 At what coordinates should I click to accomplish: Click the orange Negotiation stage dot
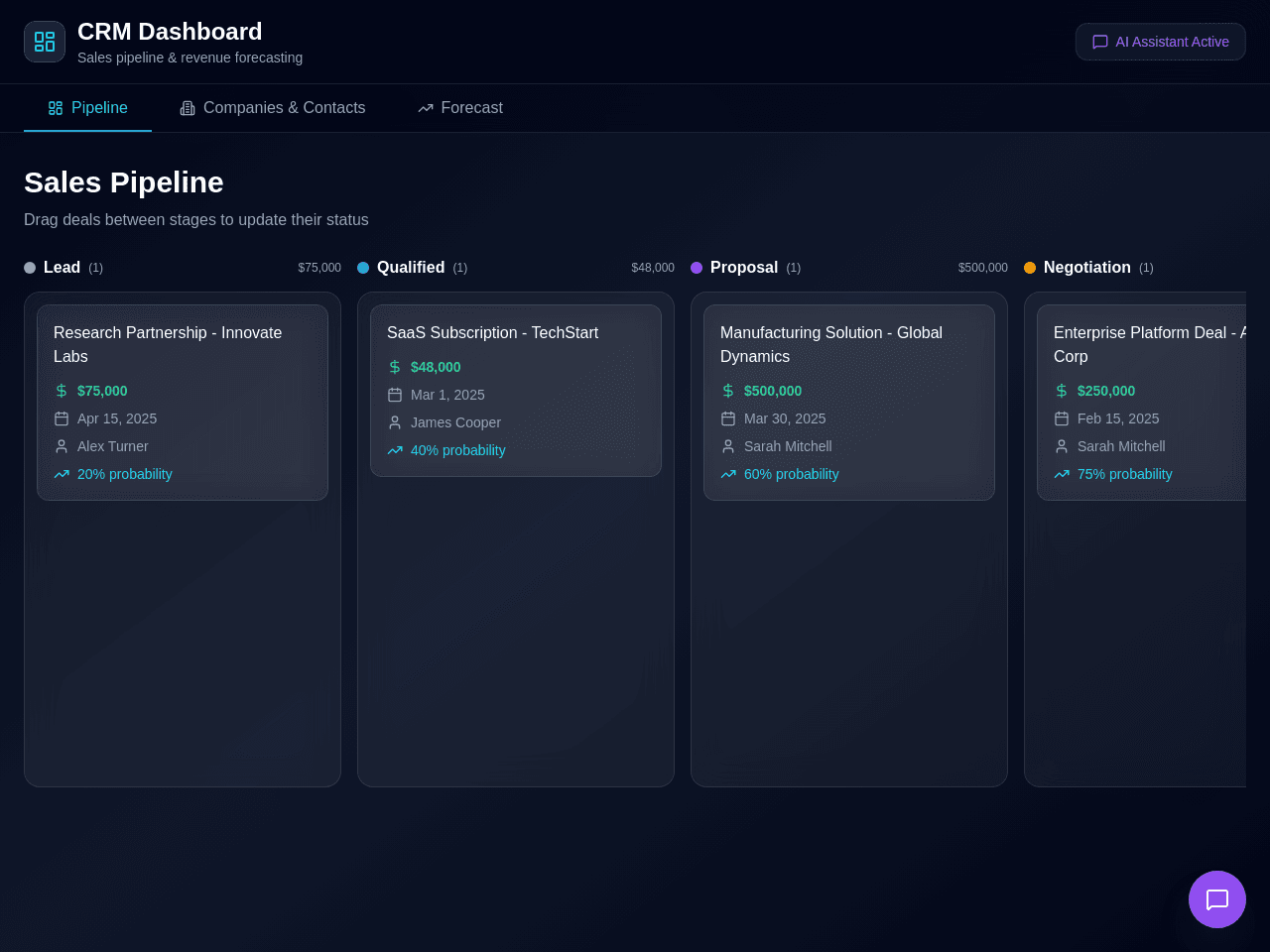click(1030, 268)
